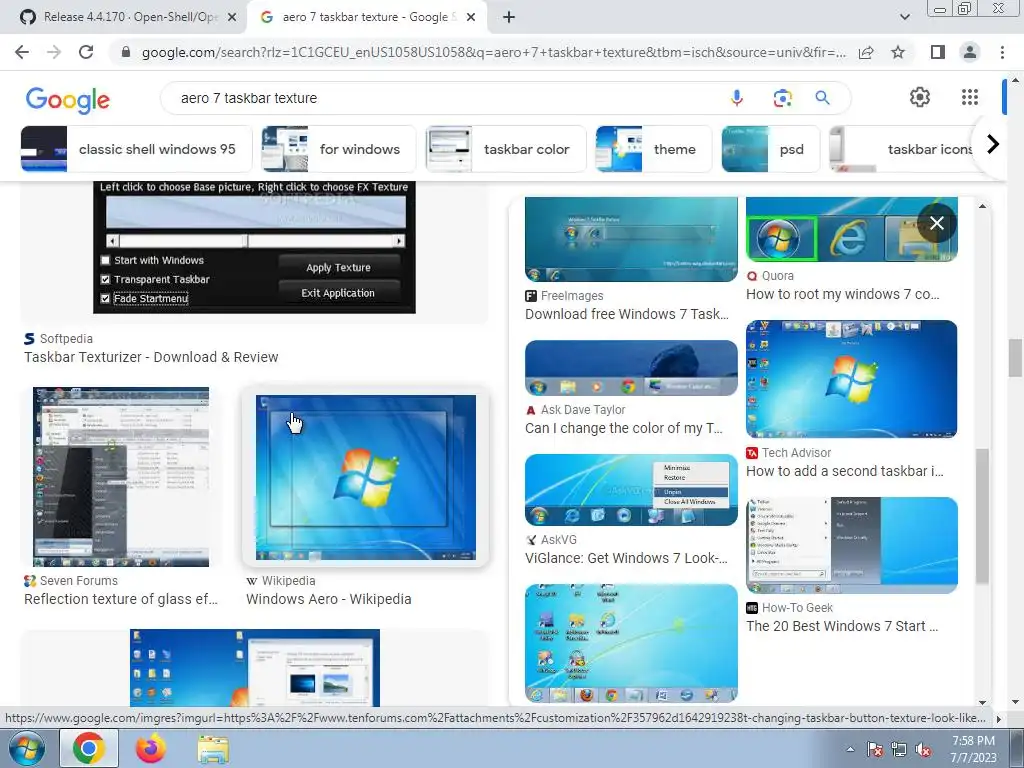Open the bottom-right blue desktop icons thumbnail
This screenshot has width=1024, height=768.
(x=631, y=643)
